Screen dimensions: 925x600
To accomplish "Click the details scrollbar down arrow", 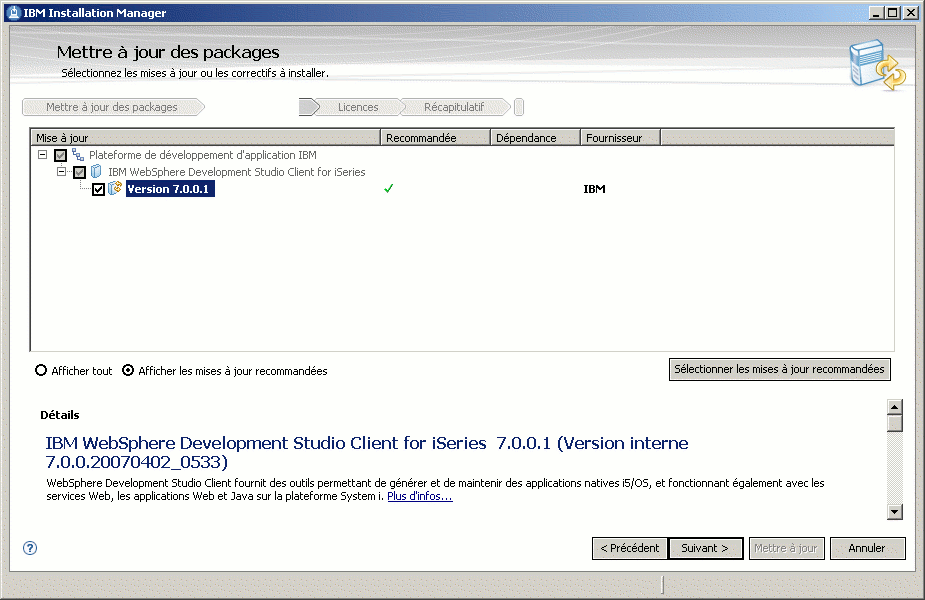I will (x=894, y=512).
